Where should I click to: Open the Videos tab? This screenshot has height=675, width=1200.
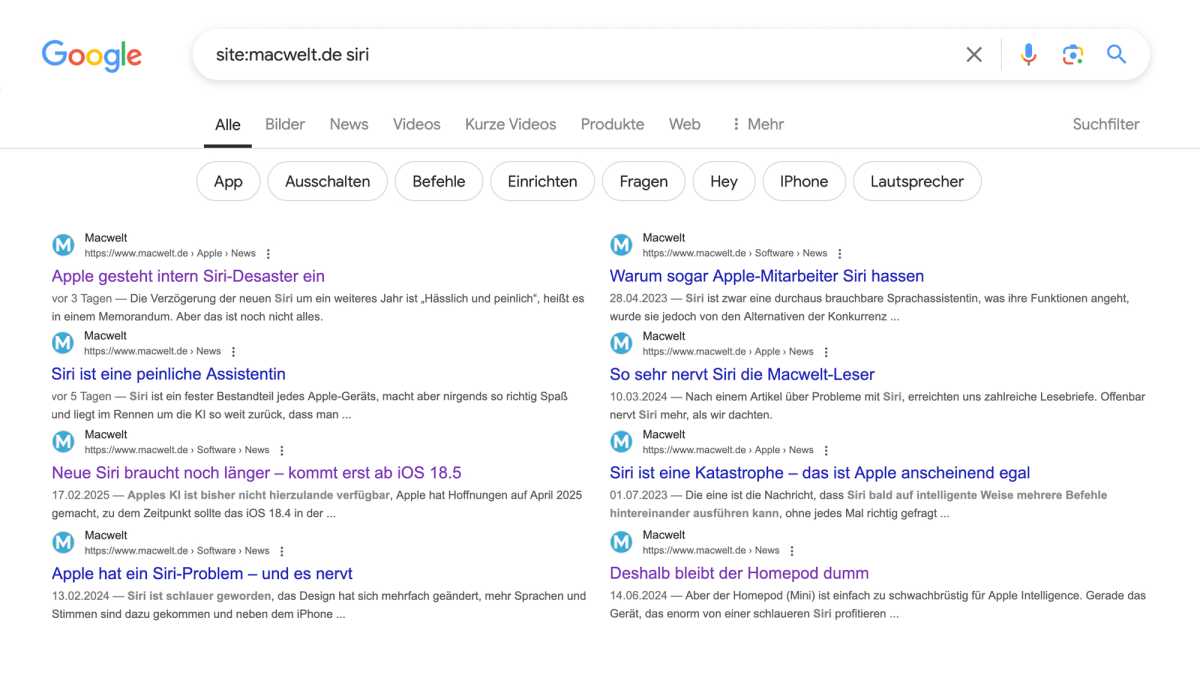click(417, 124)
